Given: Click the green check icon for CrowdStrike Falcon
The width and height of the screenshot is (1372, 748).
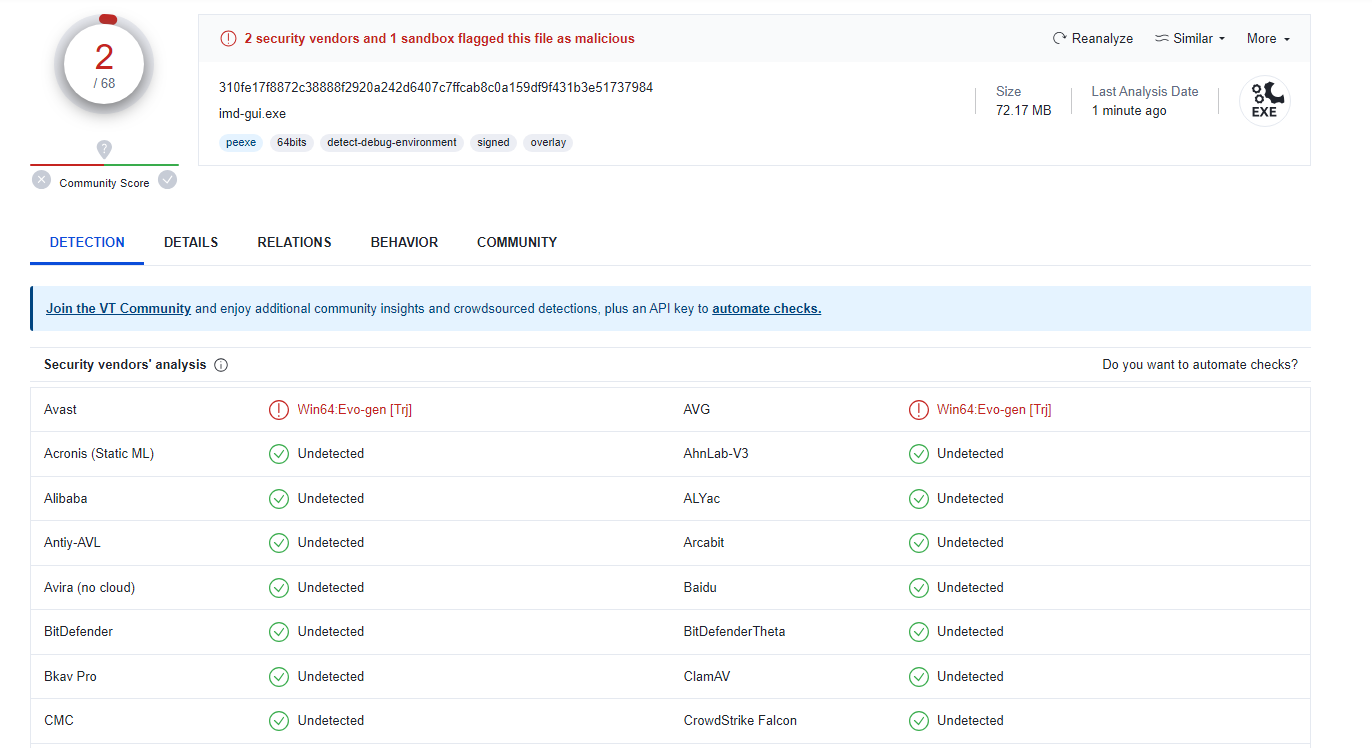Looking at the screenshot, I should coord(918,721).
